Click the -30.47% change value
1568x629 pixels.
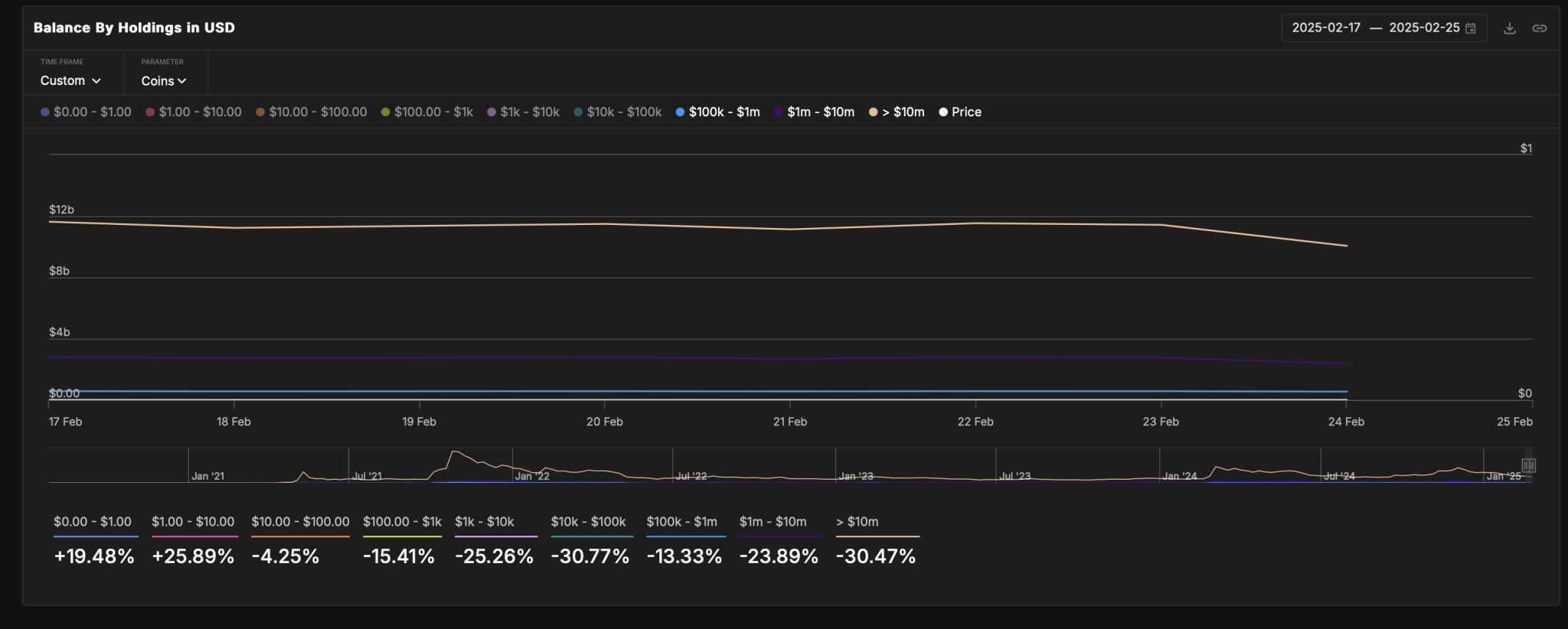pyautogui.click(x=876, y=556)
